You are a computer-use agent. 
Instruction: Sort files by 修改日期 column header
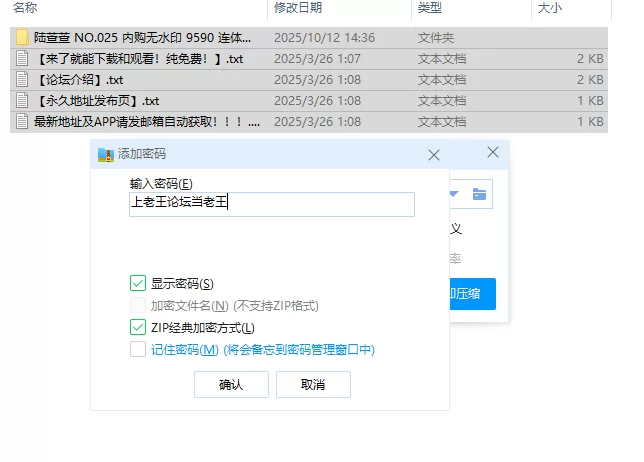(x=298, y=8)
